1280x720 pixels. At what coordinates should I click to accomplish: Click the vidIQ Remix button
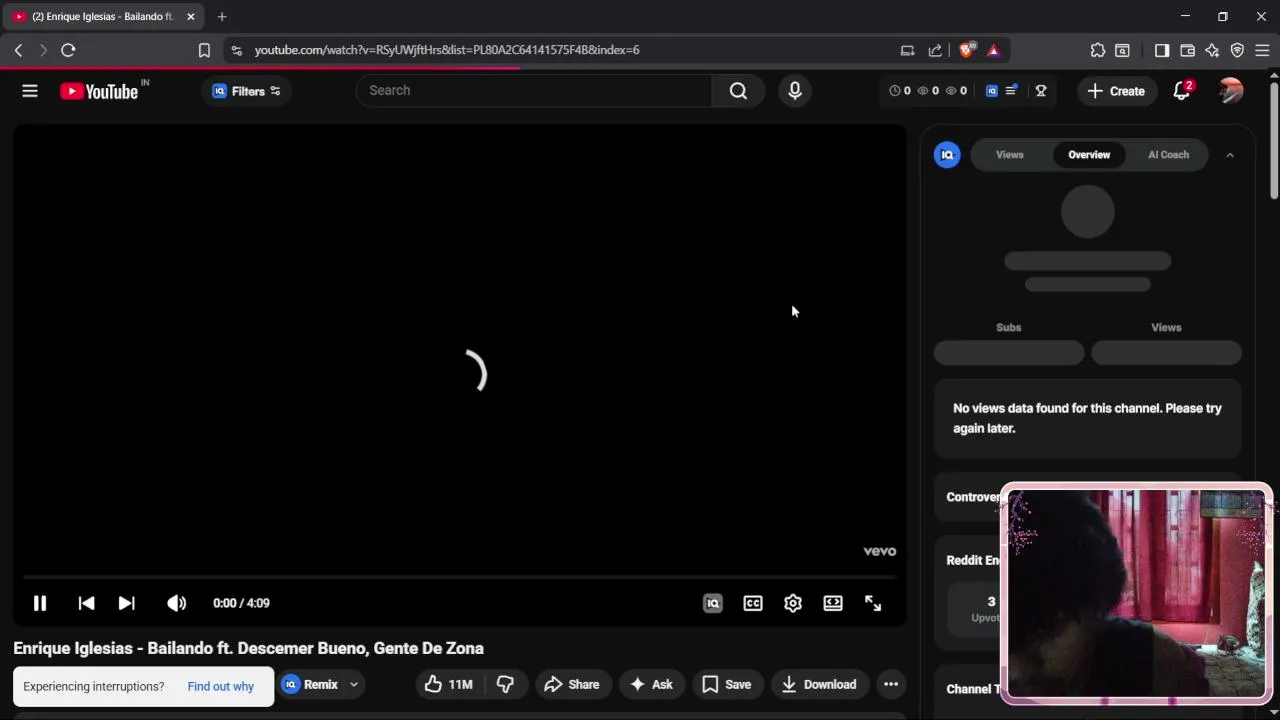tap(311, 684)
